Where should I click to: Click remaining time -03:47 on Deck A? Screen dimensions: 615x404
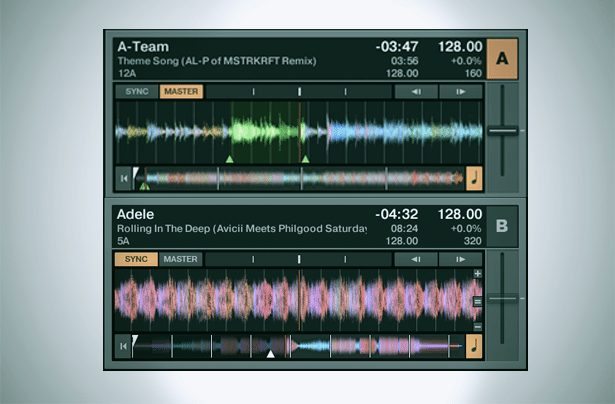(x=397, y=47)
